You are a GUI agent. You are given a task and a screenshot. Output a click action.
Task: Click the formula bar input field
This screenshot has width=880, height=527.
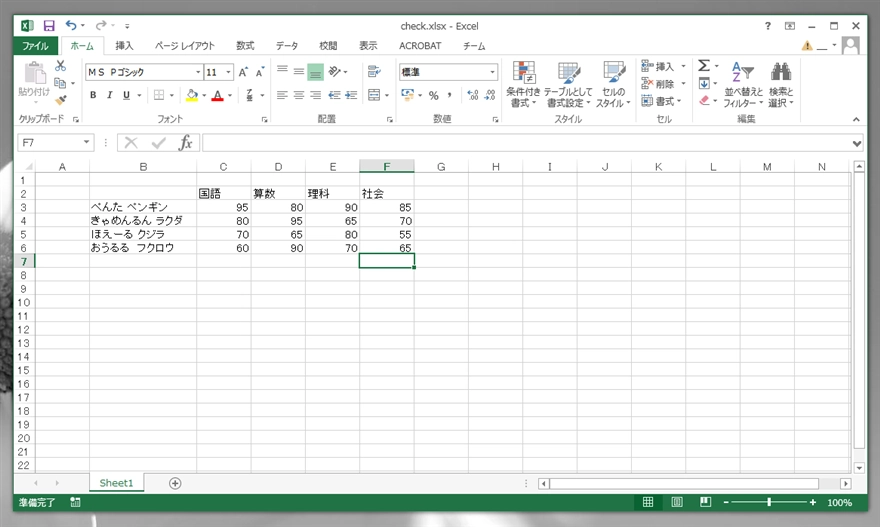coord(526,143)
